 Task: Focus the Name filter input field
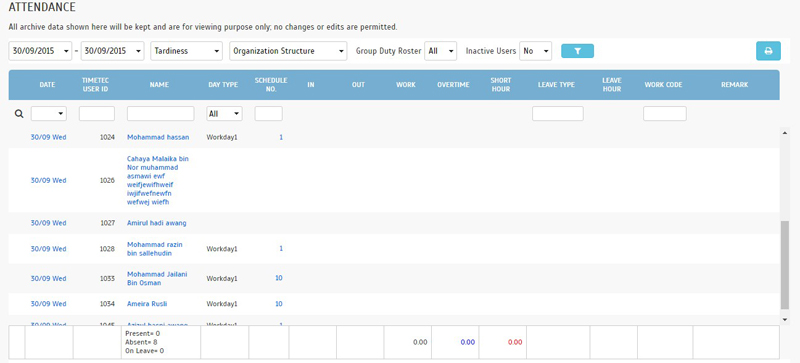point(161,114)
